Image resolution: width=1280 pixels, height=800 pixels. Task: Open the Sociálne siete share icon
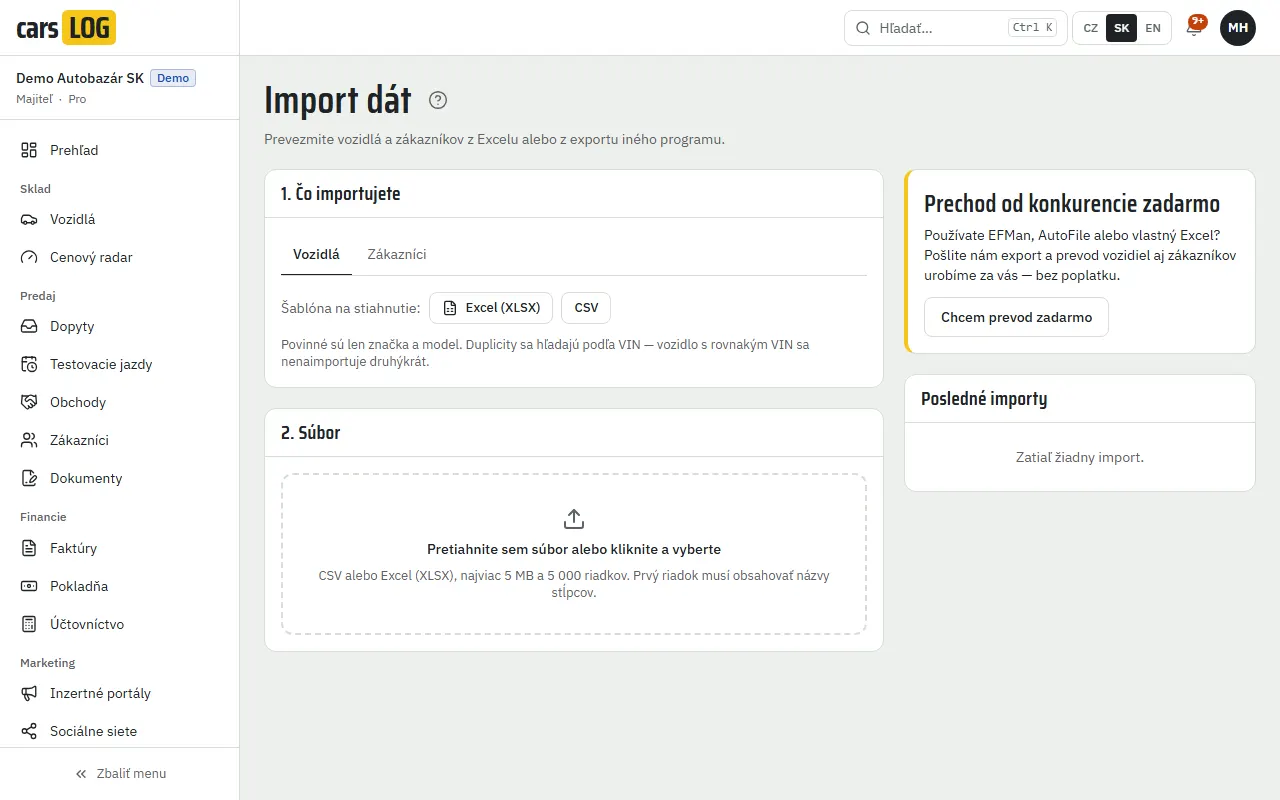pos(29,731)
